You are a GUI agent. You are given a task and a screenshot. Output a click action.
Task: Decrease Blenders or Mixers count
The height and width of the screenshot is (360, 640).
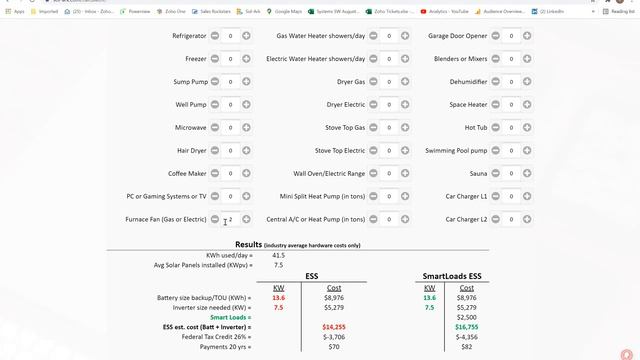pyautogui.click(x=496, y=59)
